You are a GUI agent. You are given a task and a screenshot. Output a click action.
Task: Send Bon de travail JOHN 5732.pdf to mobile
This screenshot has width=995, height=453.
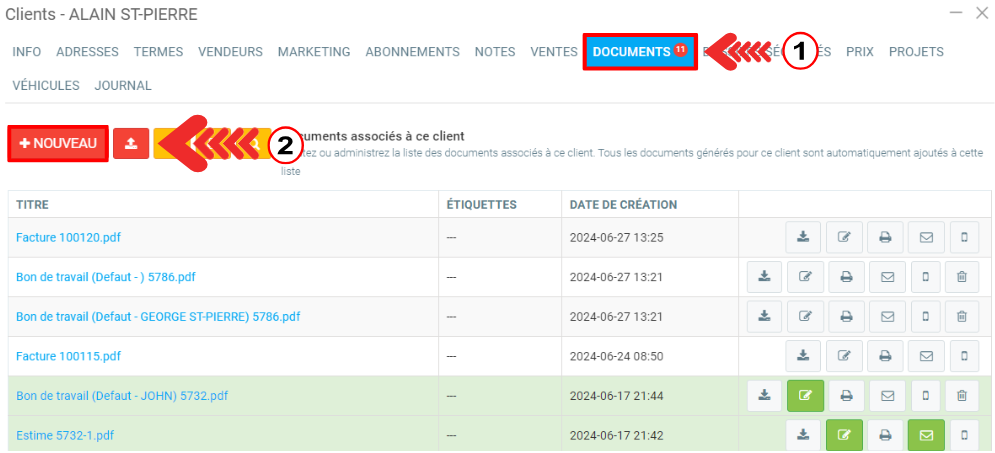925,396
